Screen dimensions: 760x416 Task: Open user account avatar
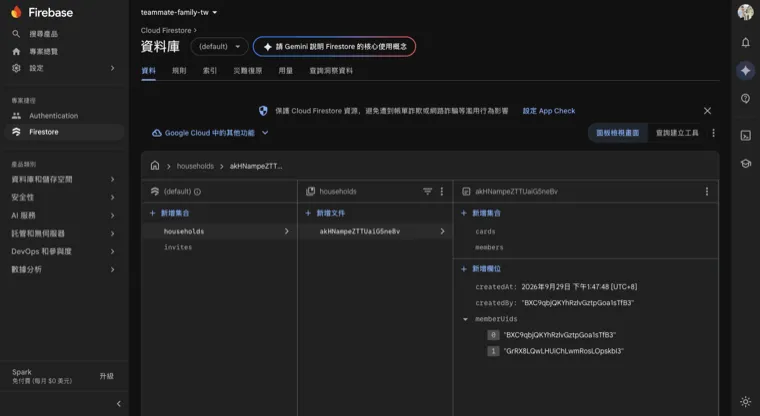[x=745, y=12]
